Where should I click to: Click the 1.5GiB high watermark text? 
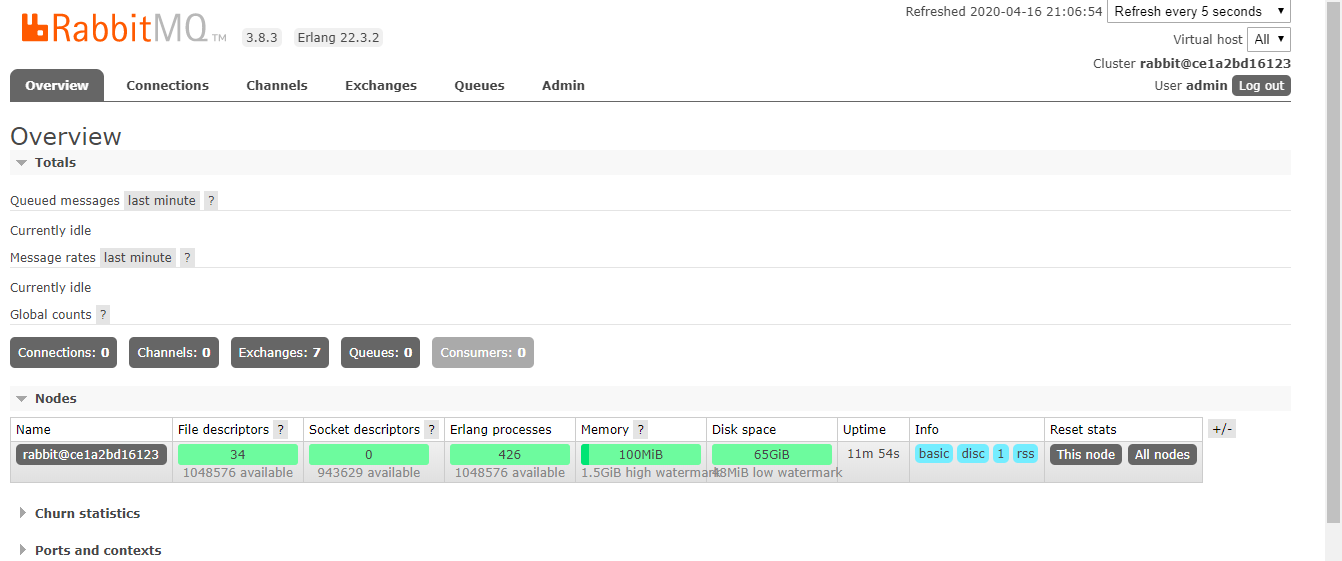point(651,473)
